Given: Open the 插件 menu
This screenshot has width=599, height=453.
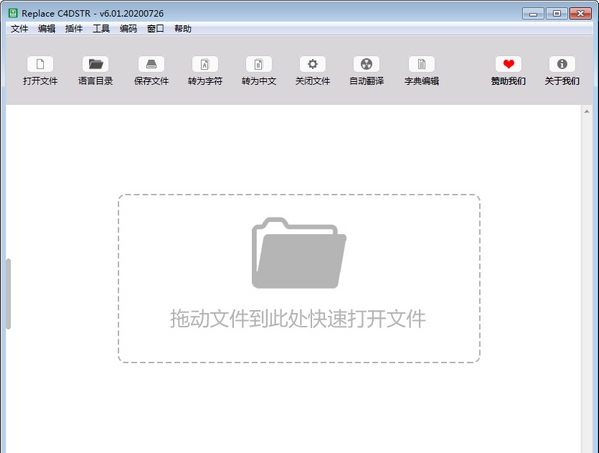Looking at the screenshot, I should (74, 29).
